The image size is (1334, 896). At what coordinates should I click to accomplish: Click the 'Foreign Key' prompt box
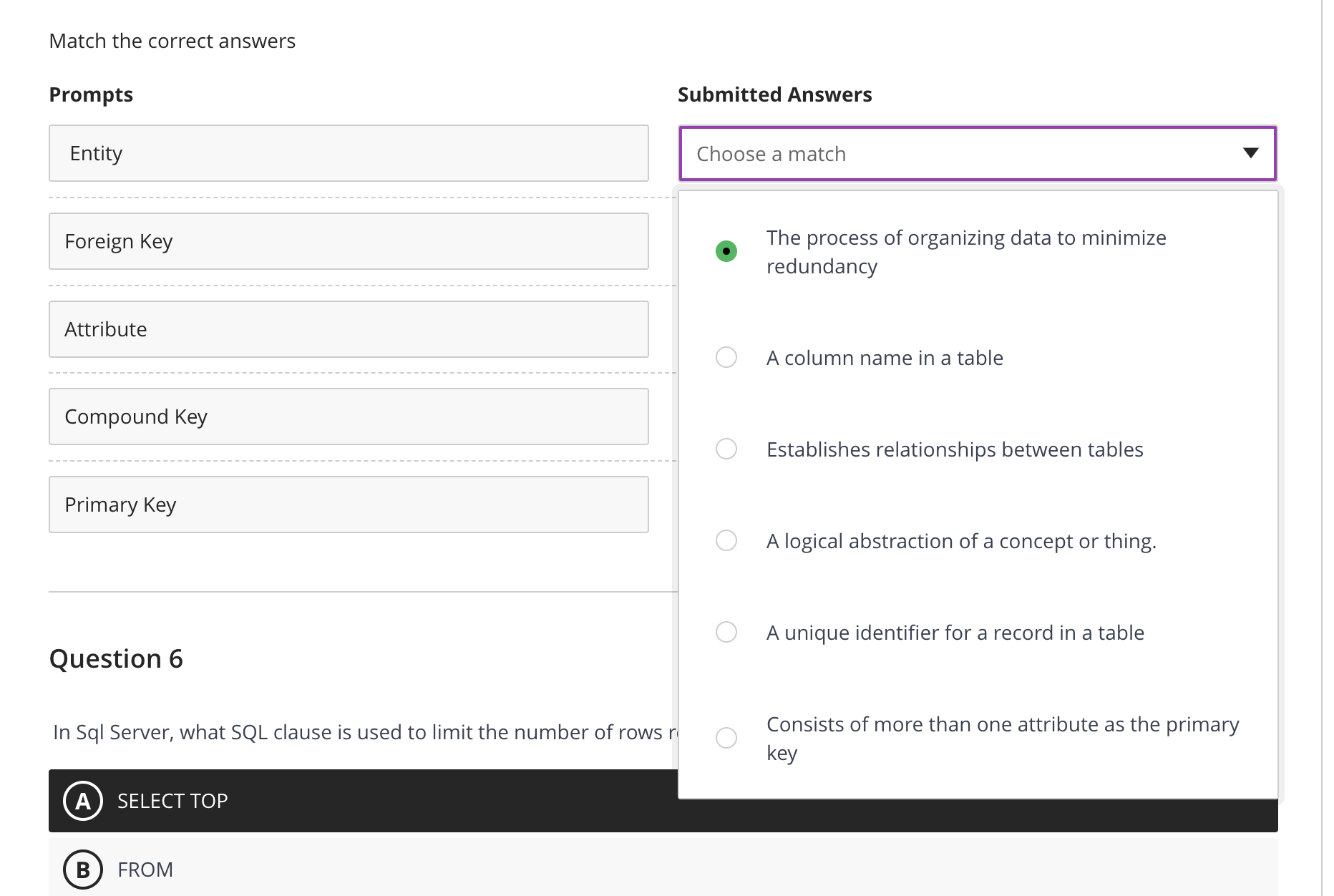tap(349, 241)
